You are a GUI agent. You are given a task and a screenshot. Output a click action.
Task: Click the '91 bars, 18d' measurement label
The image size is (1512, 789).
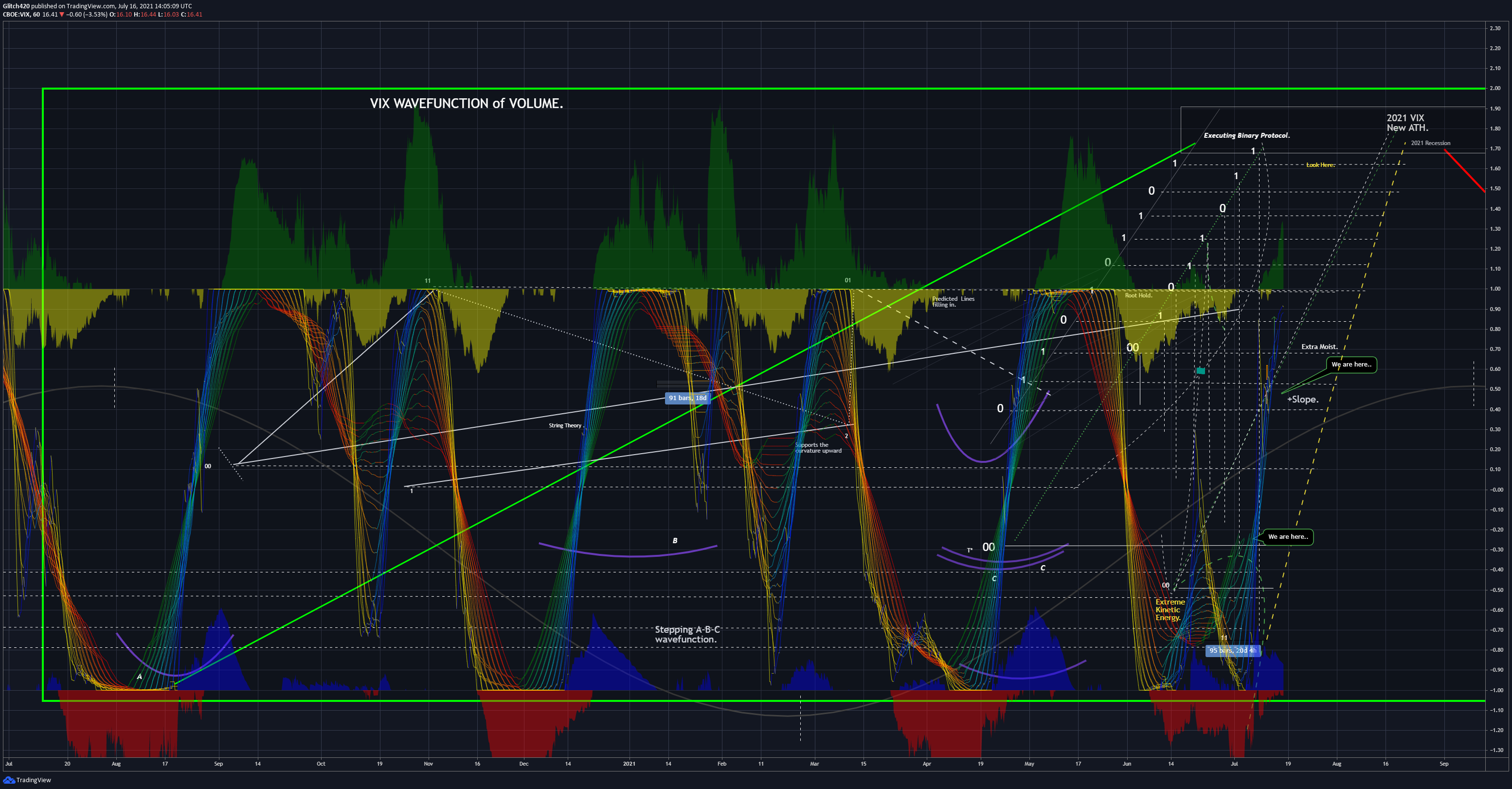[687, 398]
